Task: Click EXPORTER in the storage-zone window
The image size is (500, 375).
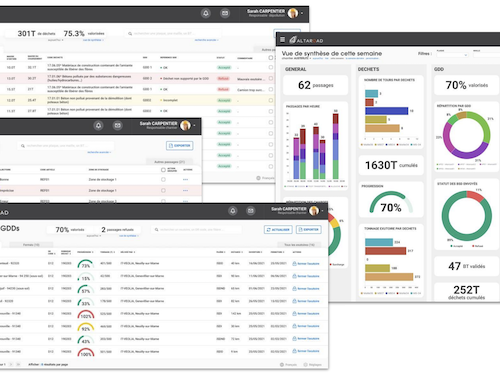Action: (x=180, y=146)
